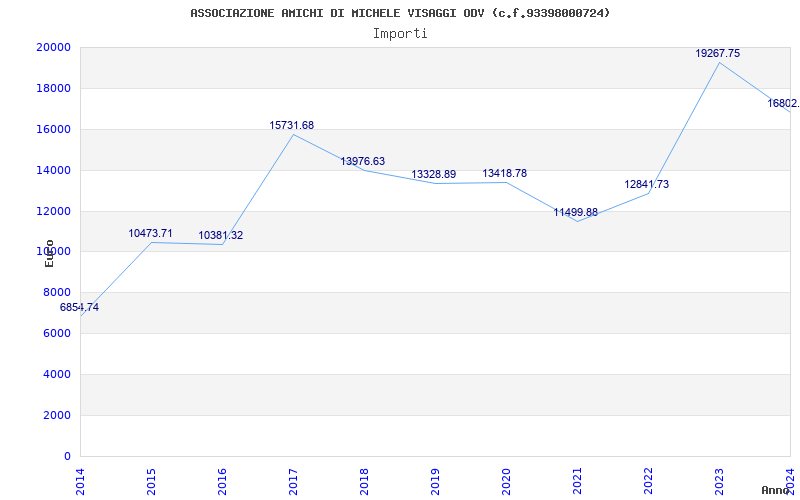Click the Anno x-axis title
Viewport: 800px width, 500px height.
tap(775, 490)
